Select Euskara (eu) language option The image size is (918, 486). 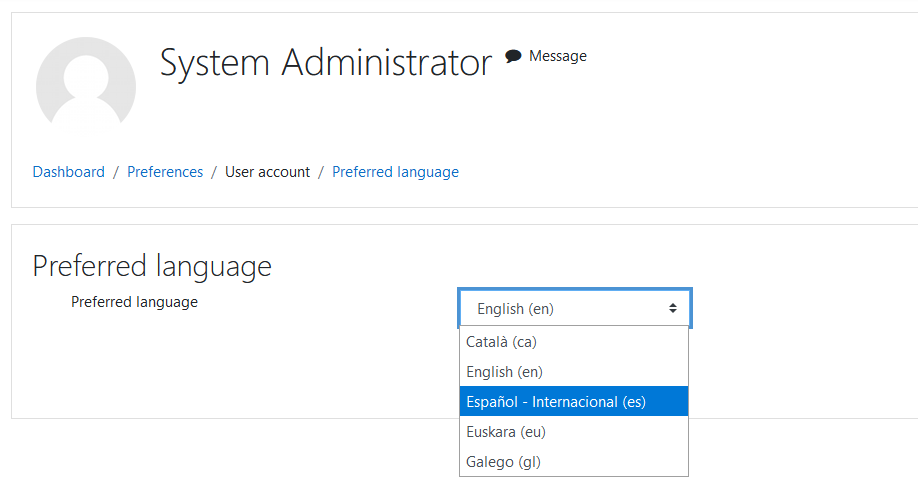point(574,432)
